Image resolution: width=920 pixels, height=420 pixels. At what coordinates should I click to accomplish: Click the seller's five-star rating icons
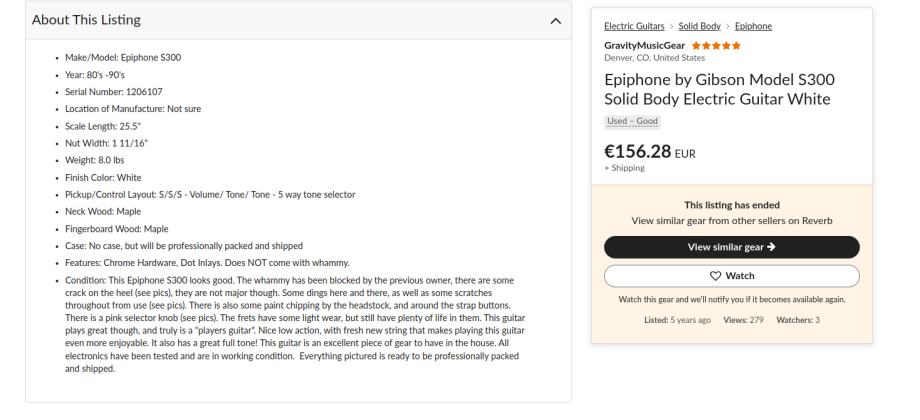pos(715,46)
